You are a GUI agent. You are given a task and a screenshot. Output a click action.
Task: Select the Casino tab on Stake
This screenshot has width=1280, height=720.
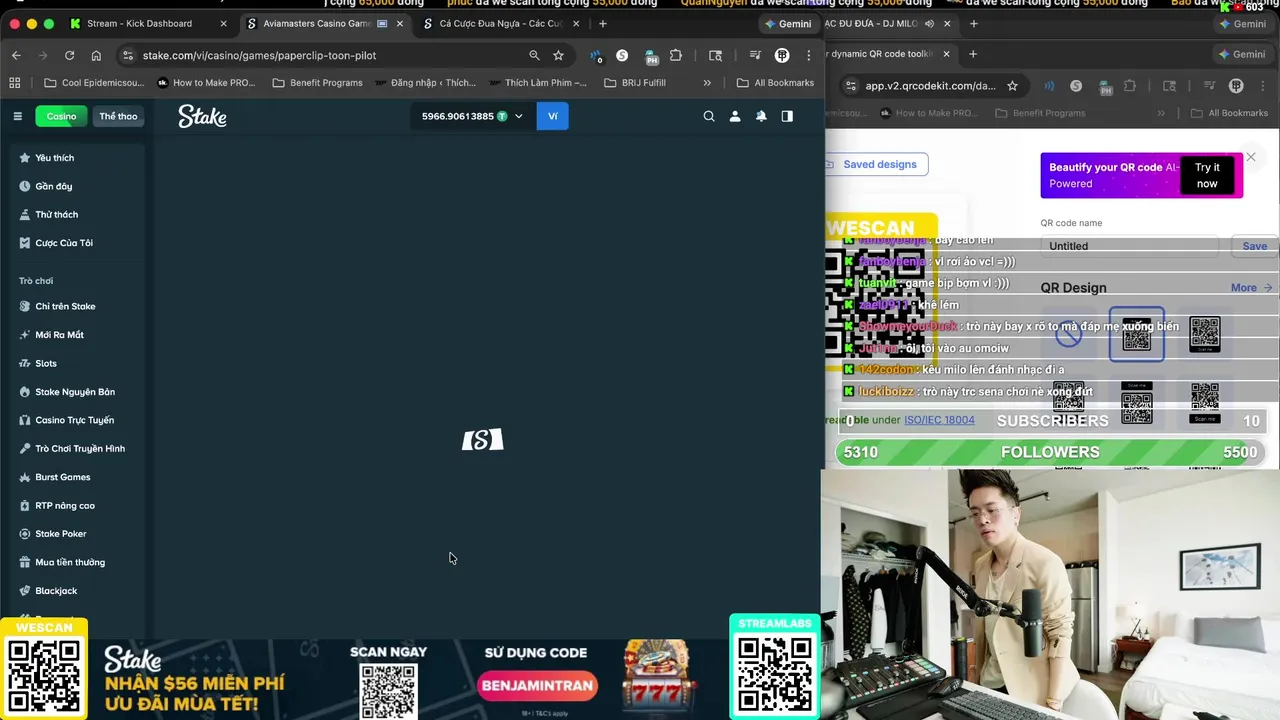click(x=61, y=116)
